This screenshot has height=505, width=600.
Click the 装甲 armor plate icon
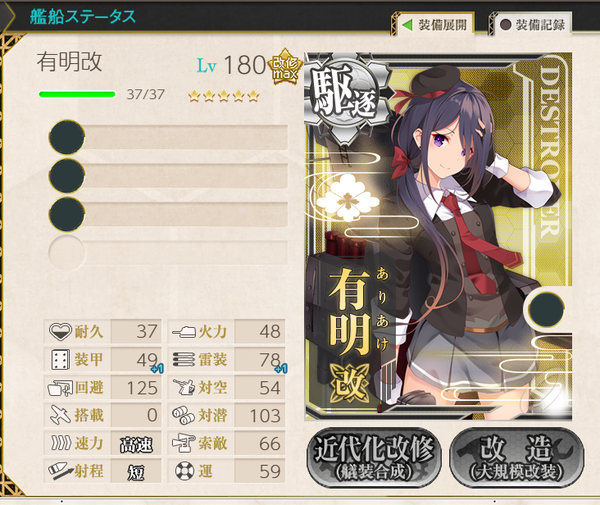point(60,359)
